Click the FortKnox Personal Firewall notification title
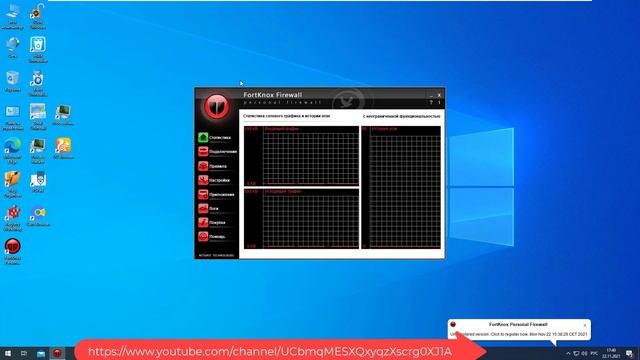This screenshot has height=360, width=640. [518, 324]
